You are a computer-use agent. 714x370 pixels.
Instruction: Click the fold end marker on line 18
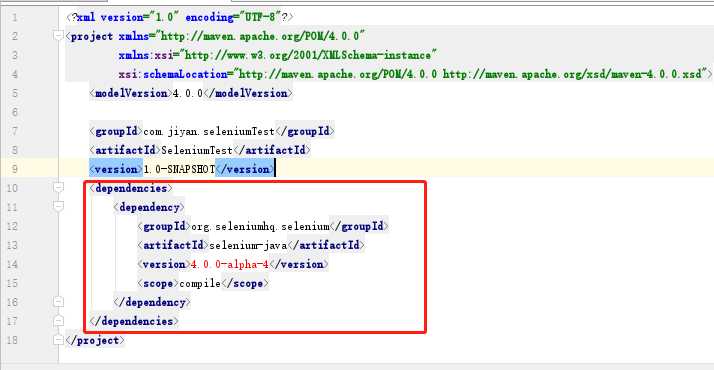click(58, 340)
